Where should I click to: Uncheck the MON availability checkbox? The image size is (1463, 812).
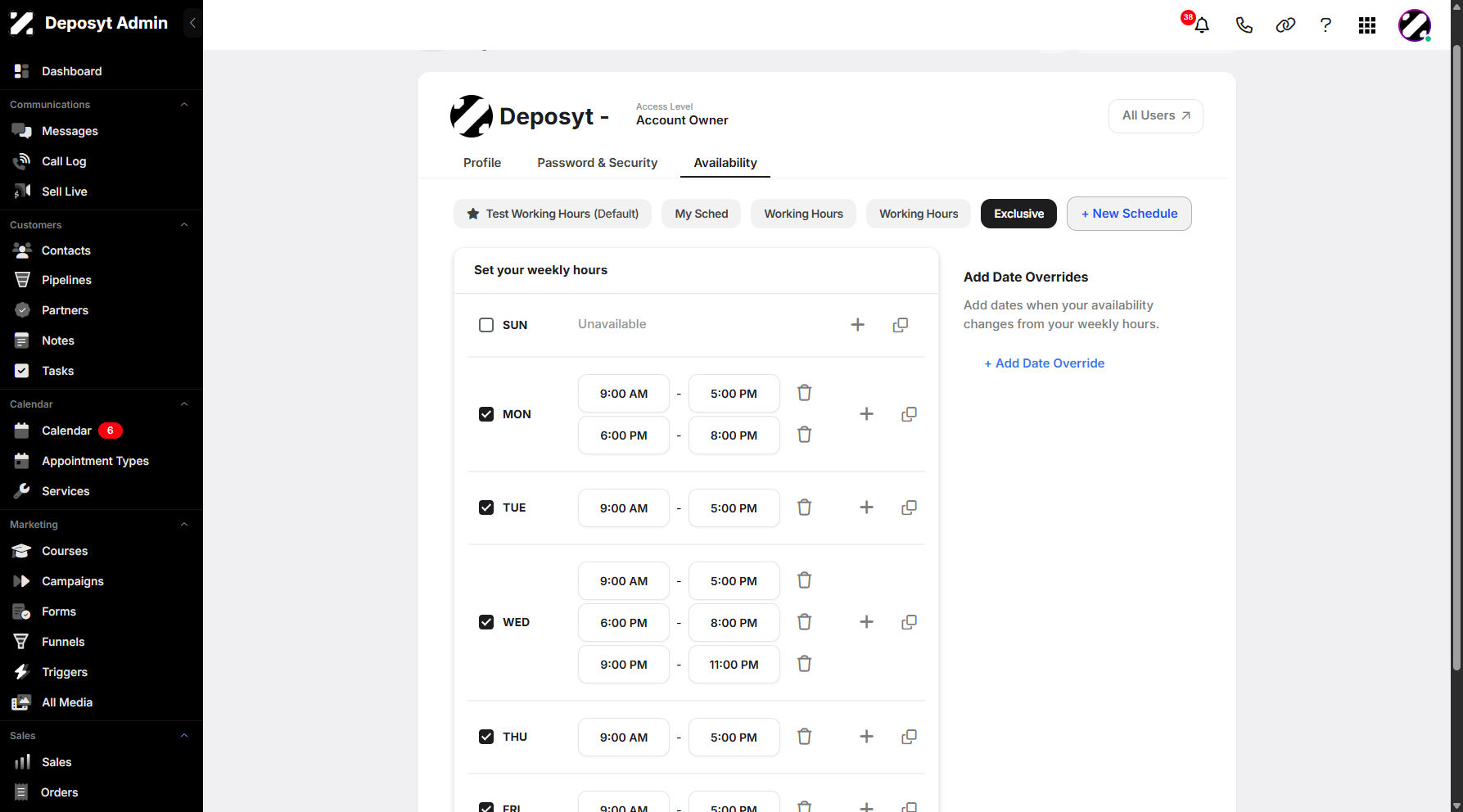click(486, 414)
